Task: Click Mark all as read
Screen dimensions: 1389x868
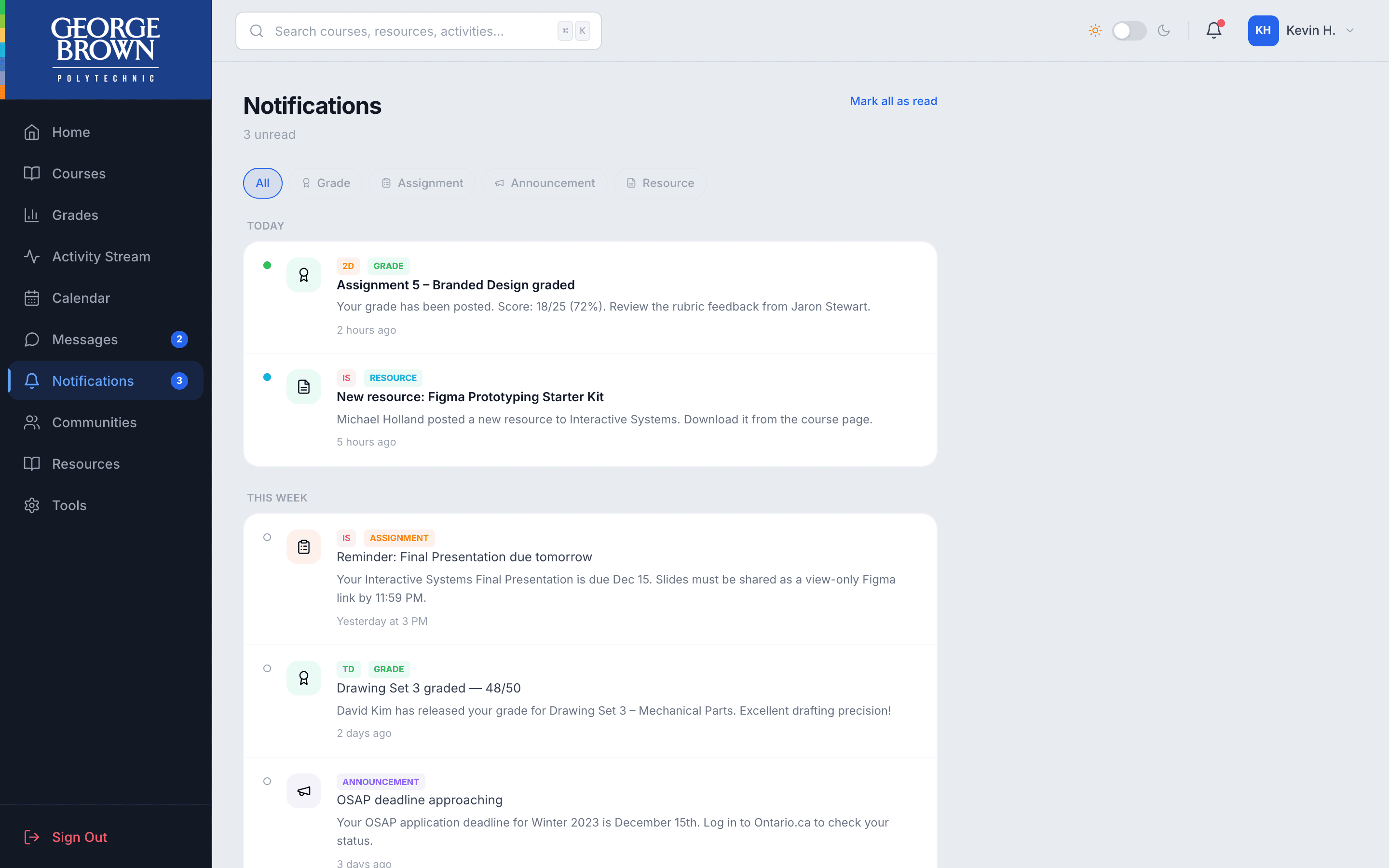Action: pos(893,101)
